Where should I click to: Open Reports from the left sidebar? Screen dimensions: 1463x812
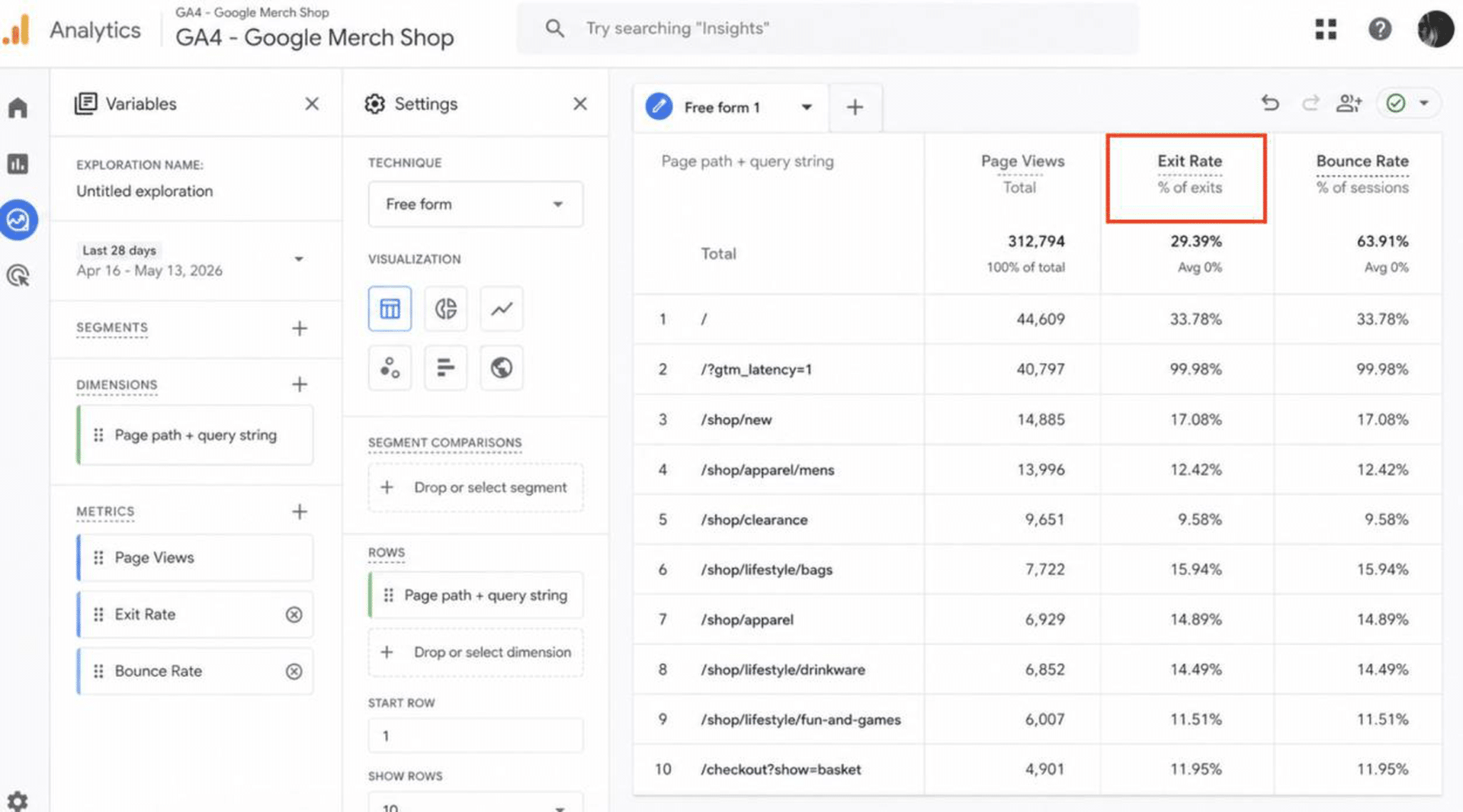18,164
